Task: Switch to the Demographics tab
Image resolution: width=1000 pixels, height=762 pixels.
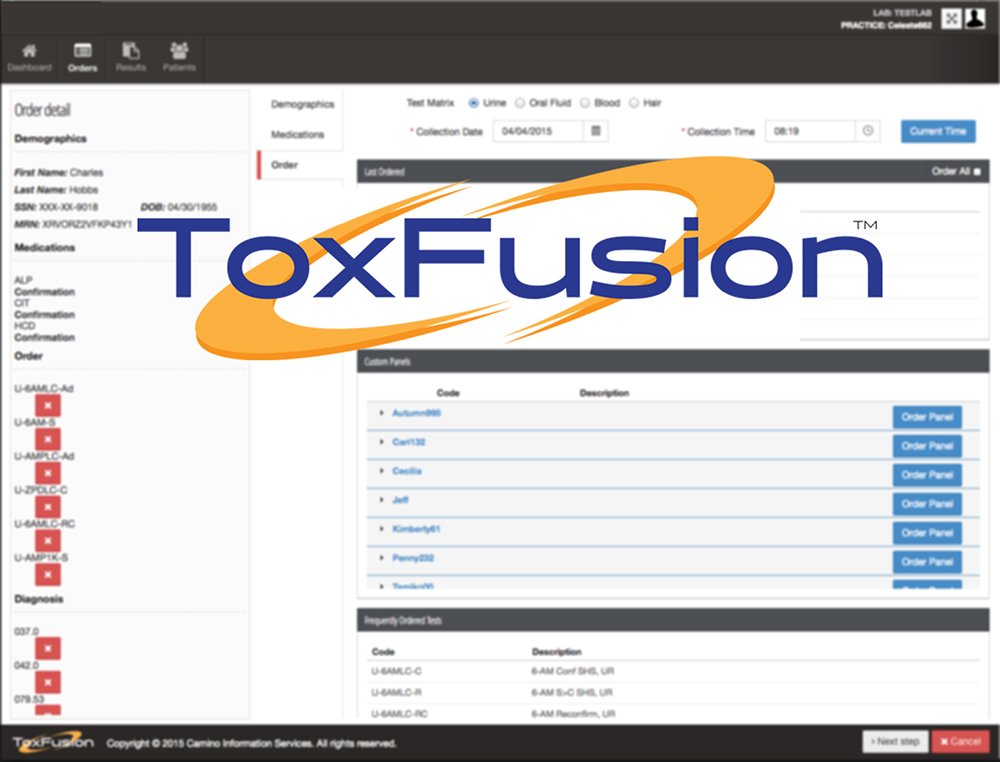Action: tap(302, 104)
